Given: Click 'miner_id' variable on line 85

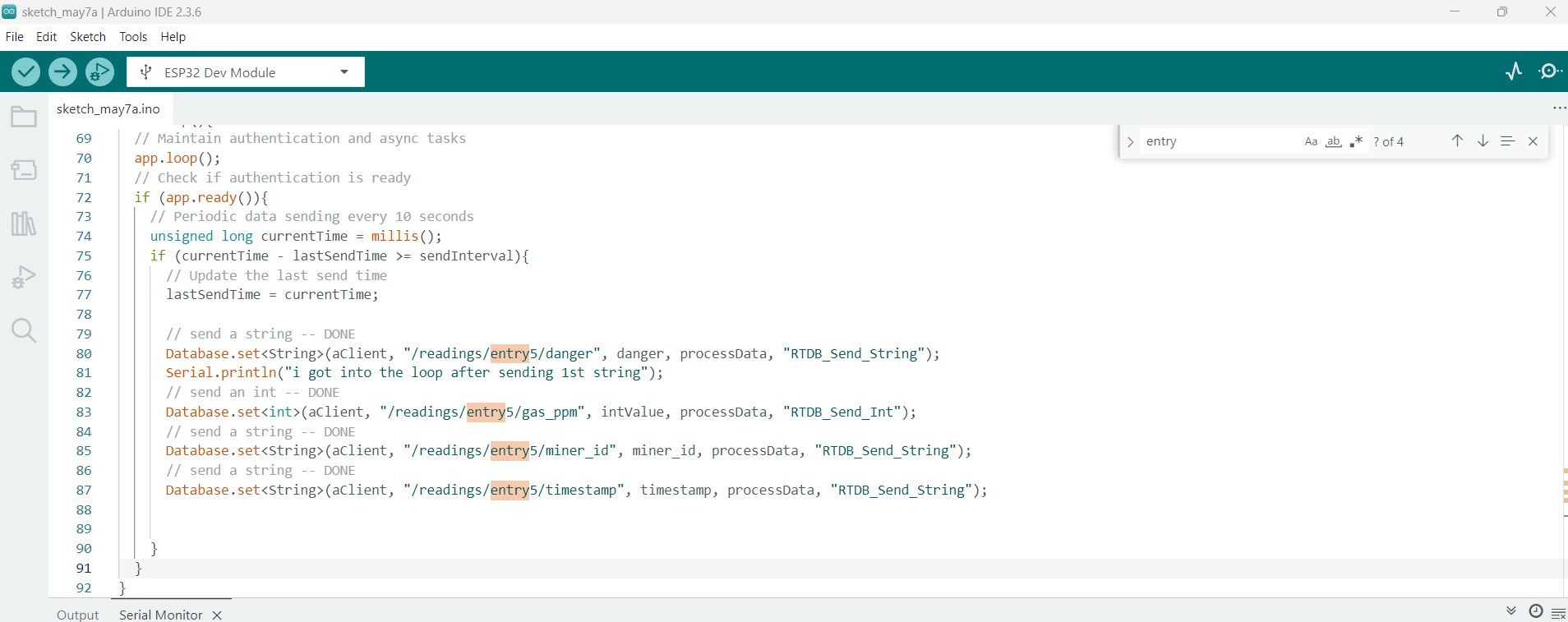Looking at the screenshot, I should coord(664,450).
